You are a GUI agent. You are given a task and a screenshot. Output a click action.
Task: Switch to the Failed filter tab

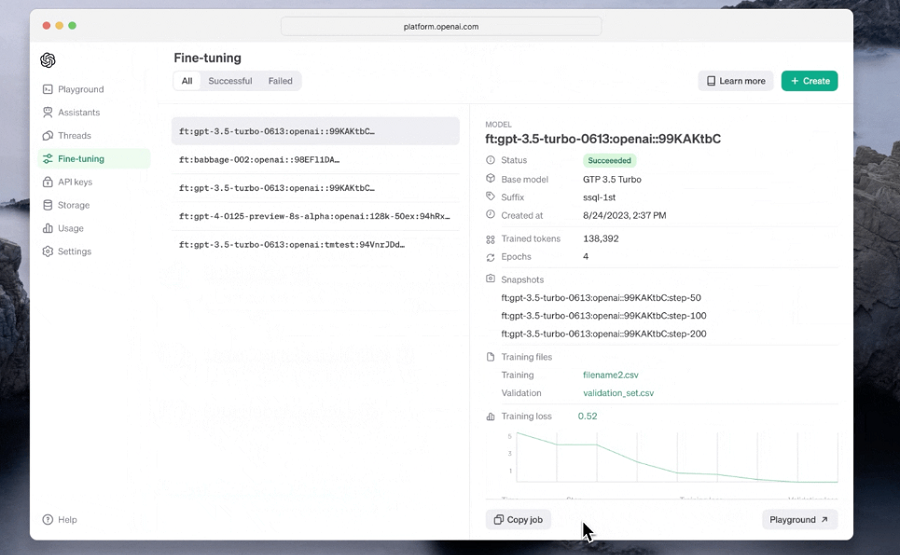[280, 81]
